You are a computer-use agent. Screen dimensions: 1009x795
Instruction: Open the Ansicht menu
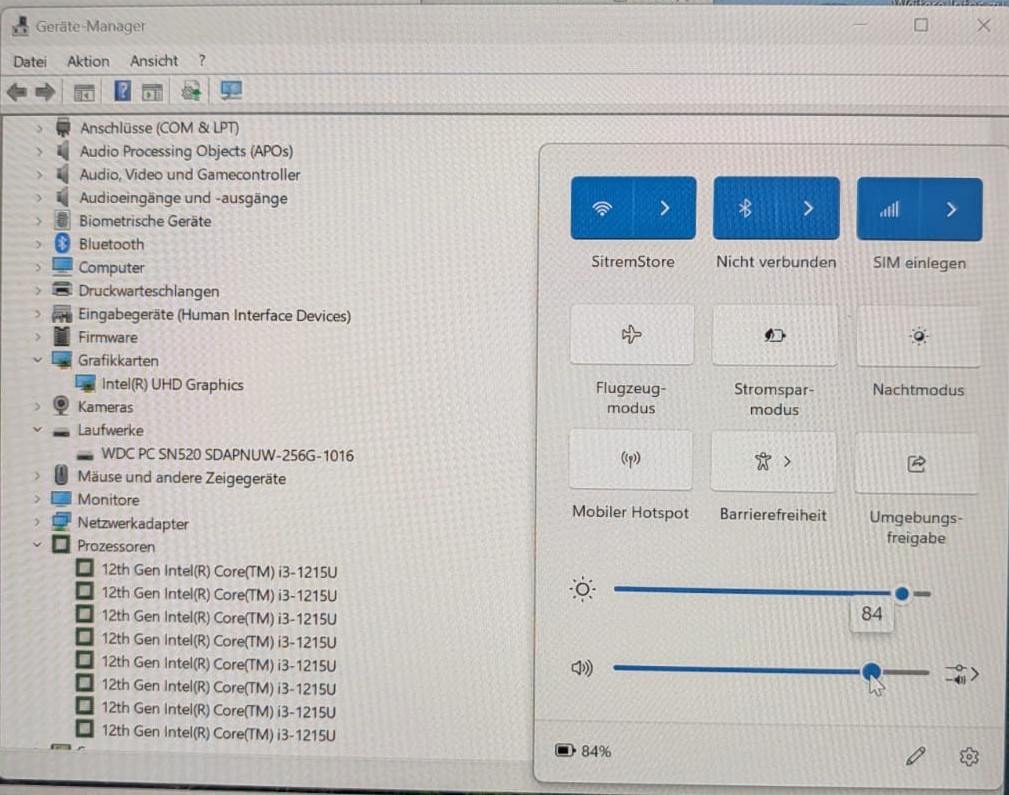pyautogui.click(x=154, y=61)
